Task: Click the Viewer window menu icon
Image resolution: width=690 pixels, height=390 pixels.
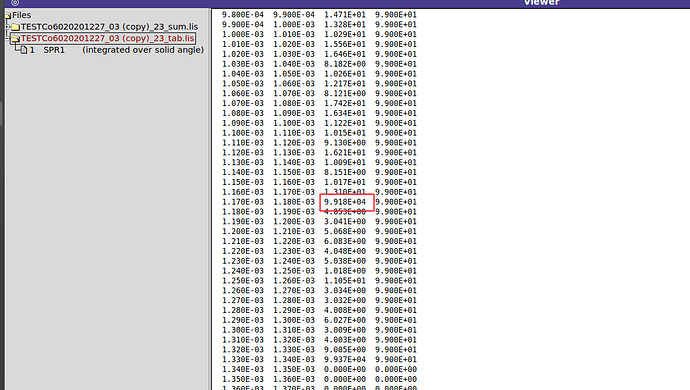Action: [15, 3]
